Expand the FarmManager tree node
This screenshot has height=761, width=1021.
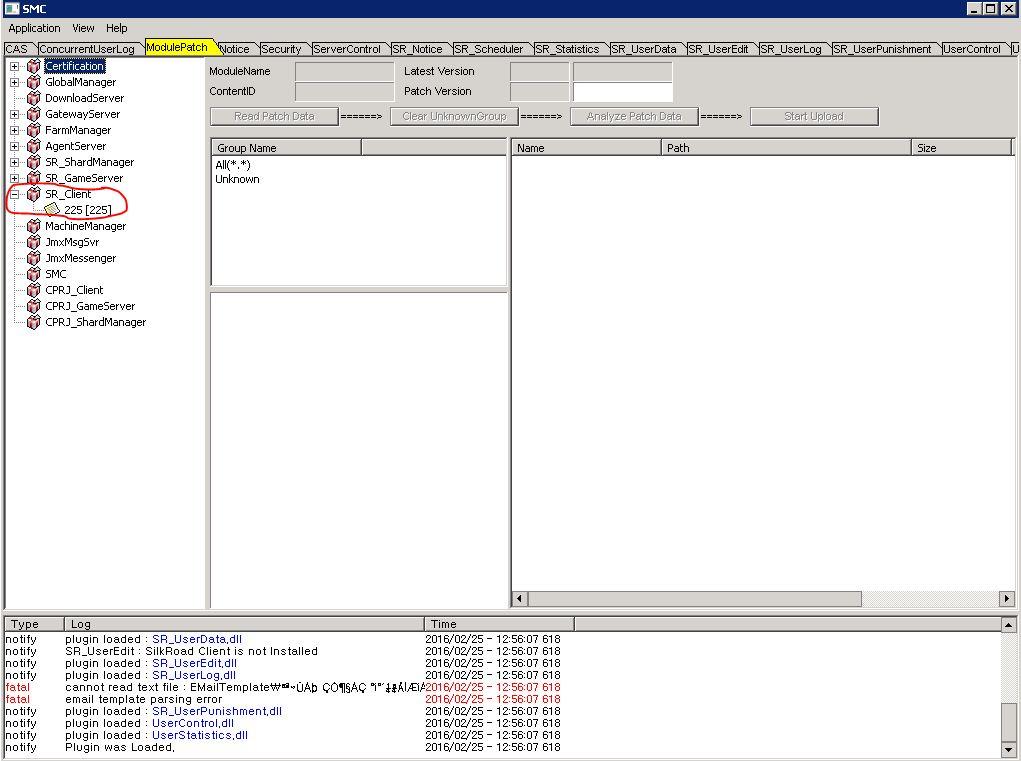tap(15, 130)
